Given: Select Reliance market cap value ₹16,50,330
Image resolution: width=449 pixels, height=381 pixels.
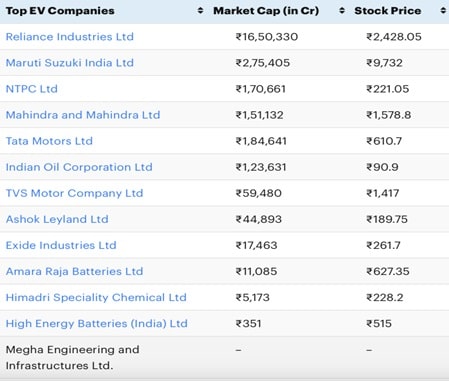Looking at the screenshot, I should coord(267,37).
